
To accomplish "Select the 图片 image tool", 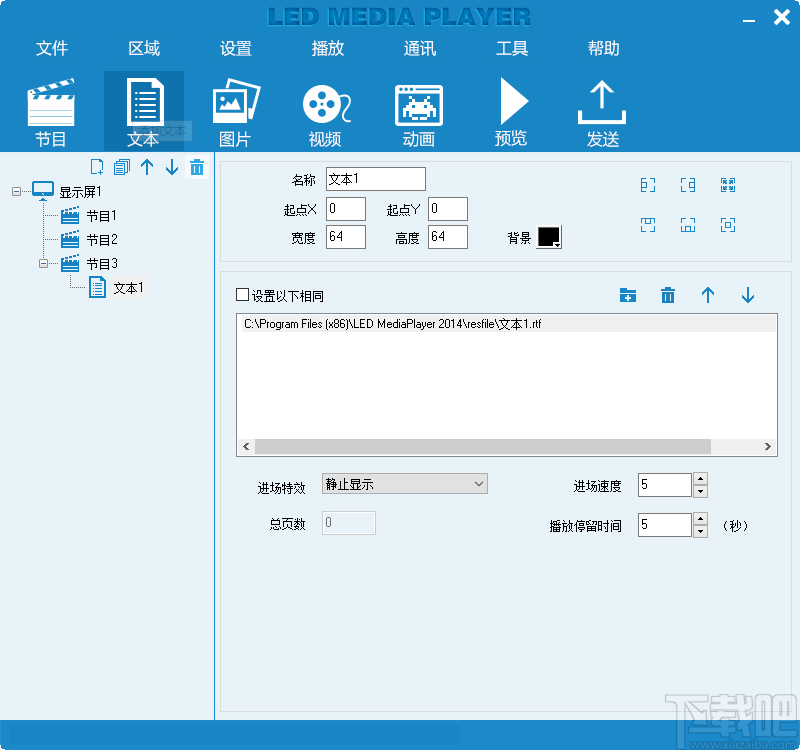I will [x=234, y=110].
